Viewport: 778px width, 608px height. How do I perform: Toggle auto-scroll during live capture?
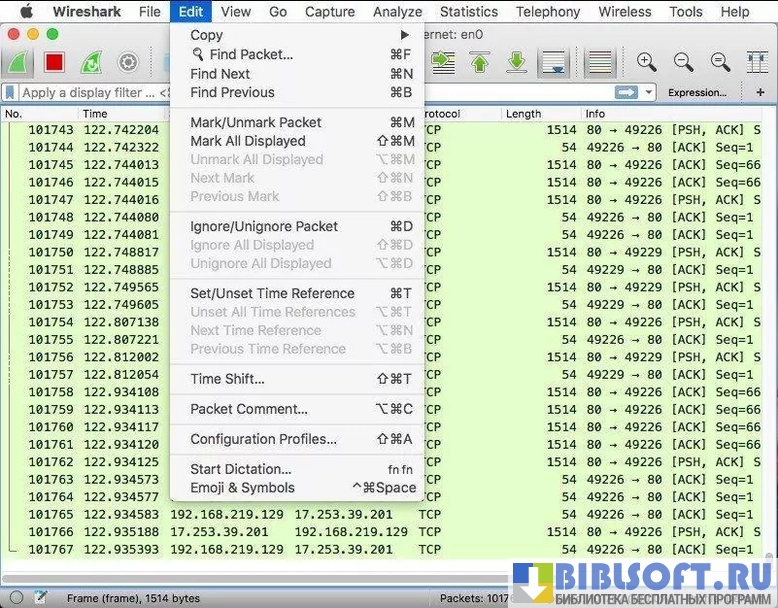553,62
